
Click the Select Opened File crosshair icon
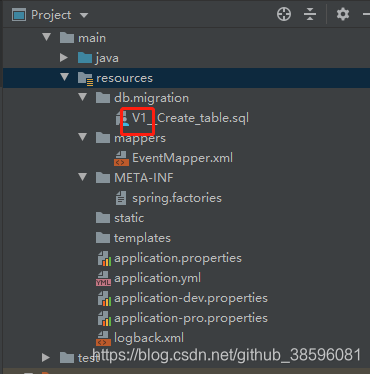click(284, 14)
